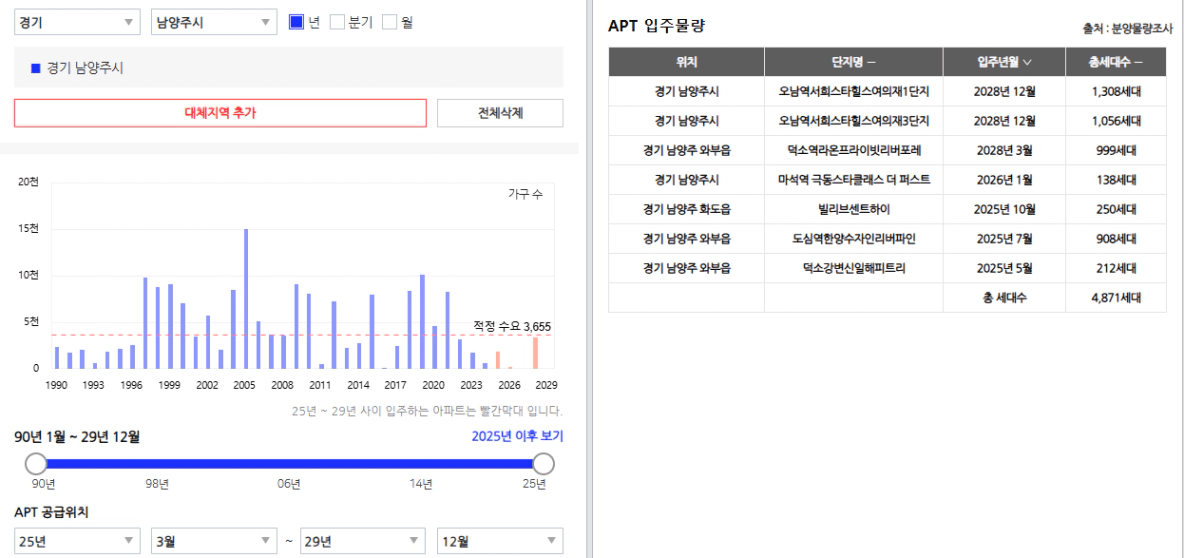Click the left slider handle at 90년

coord(36,463)
